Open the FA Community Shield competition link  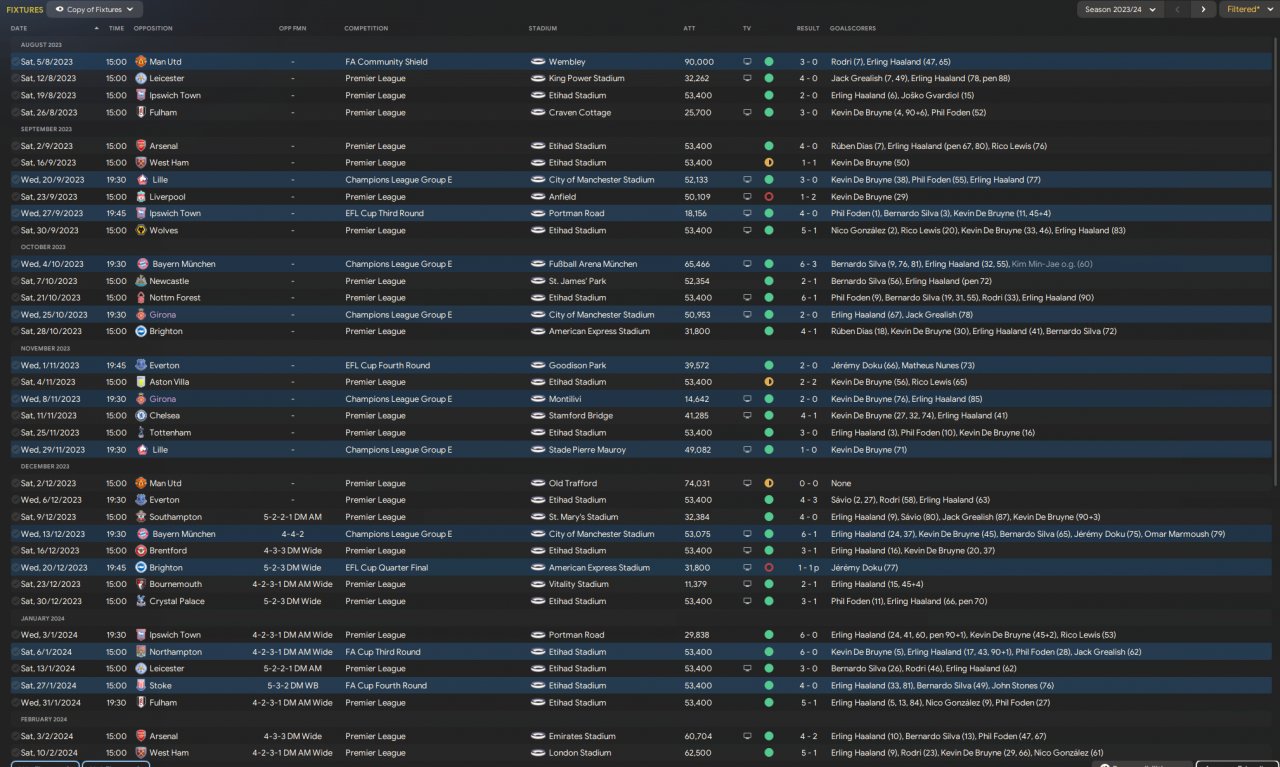tap(386, 62)
